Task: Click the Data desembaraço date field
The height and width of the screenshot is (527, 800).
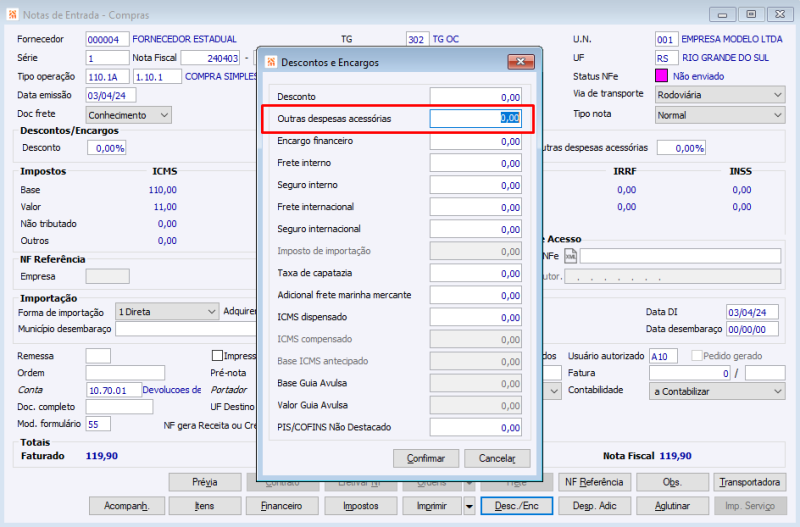Action: pos(753,329)
